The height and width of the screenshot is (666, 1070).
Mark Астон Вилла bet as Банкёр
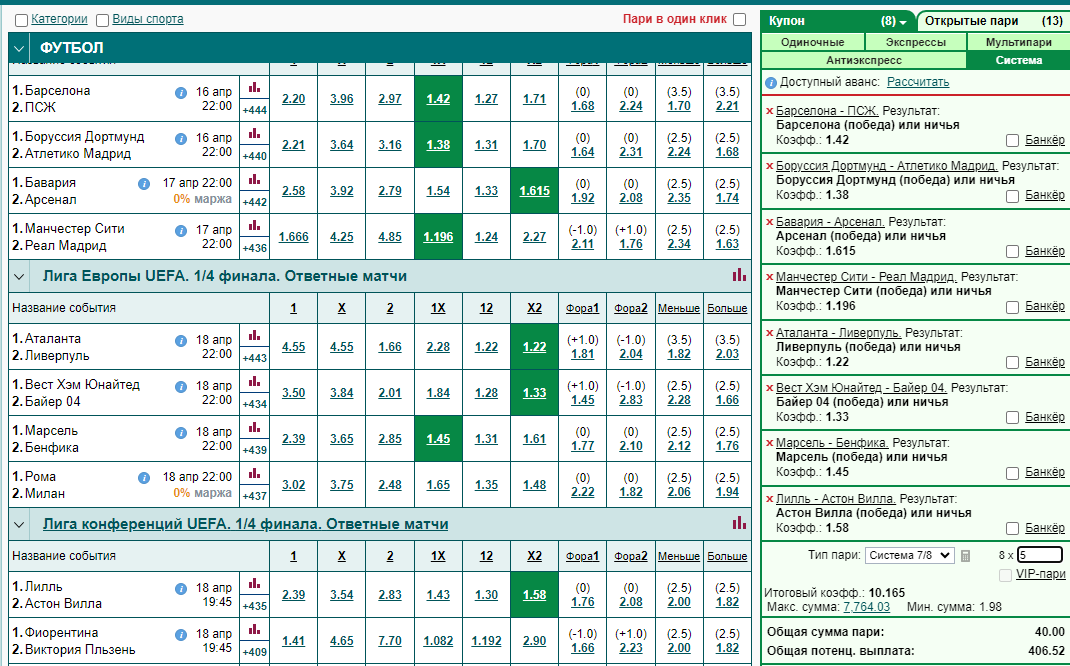point(1013,528)
